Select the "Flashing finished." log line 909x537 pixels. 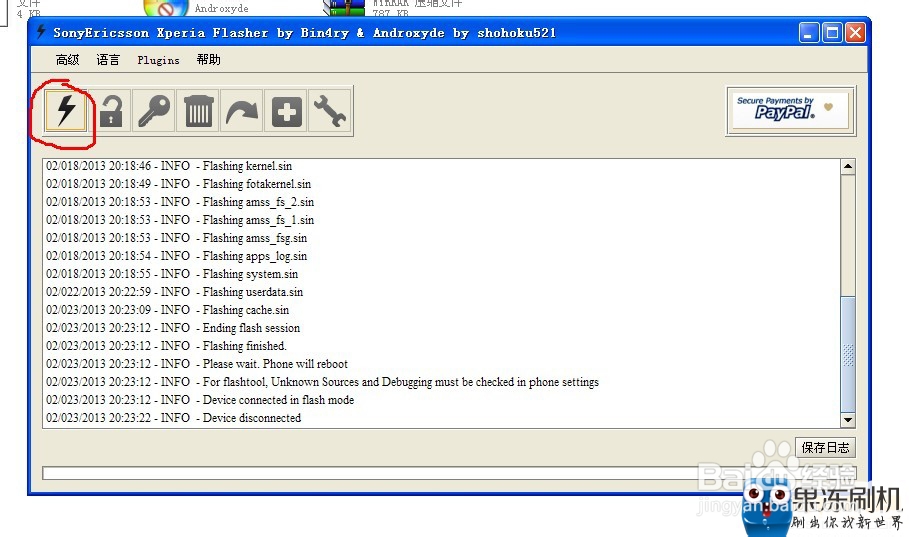[x=166, y=346]
